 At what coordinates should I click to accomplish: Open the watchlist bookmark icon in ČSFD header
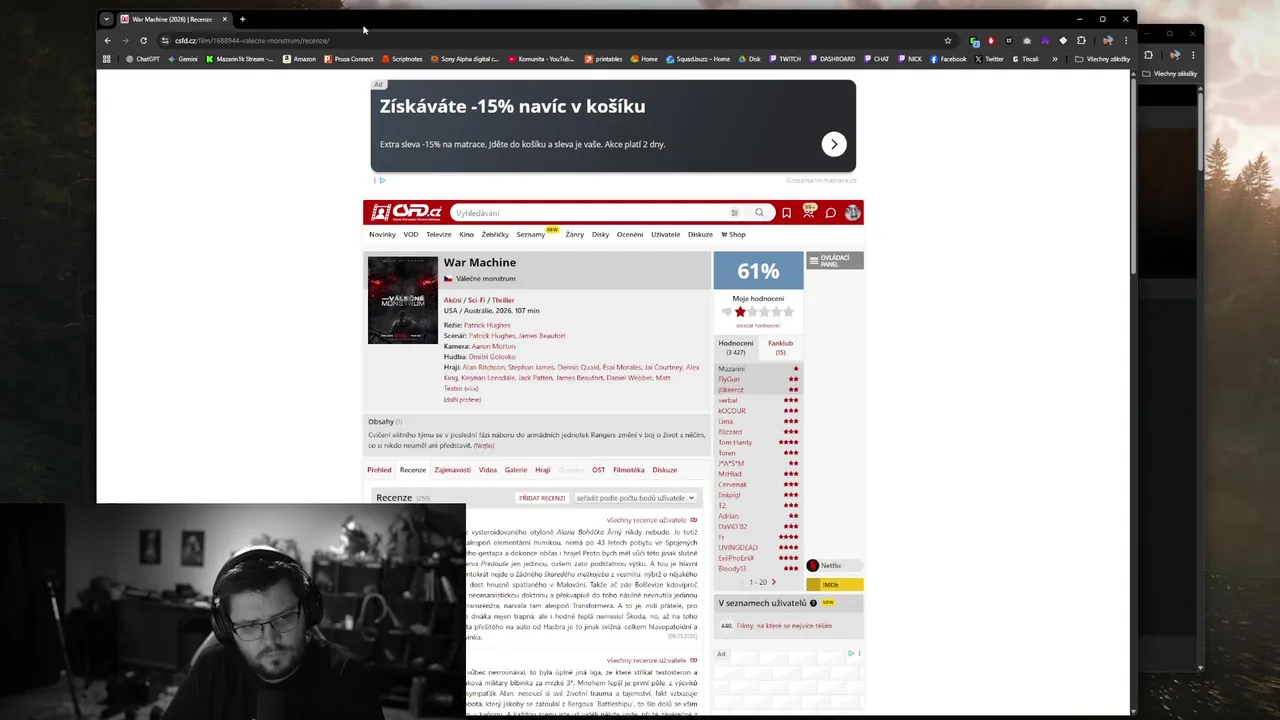tap(786, 212)
